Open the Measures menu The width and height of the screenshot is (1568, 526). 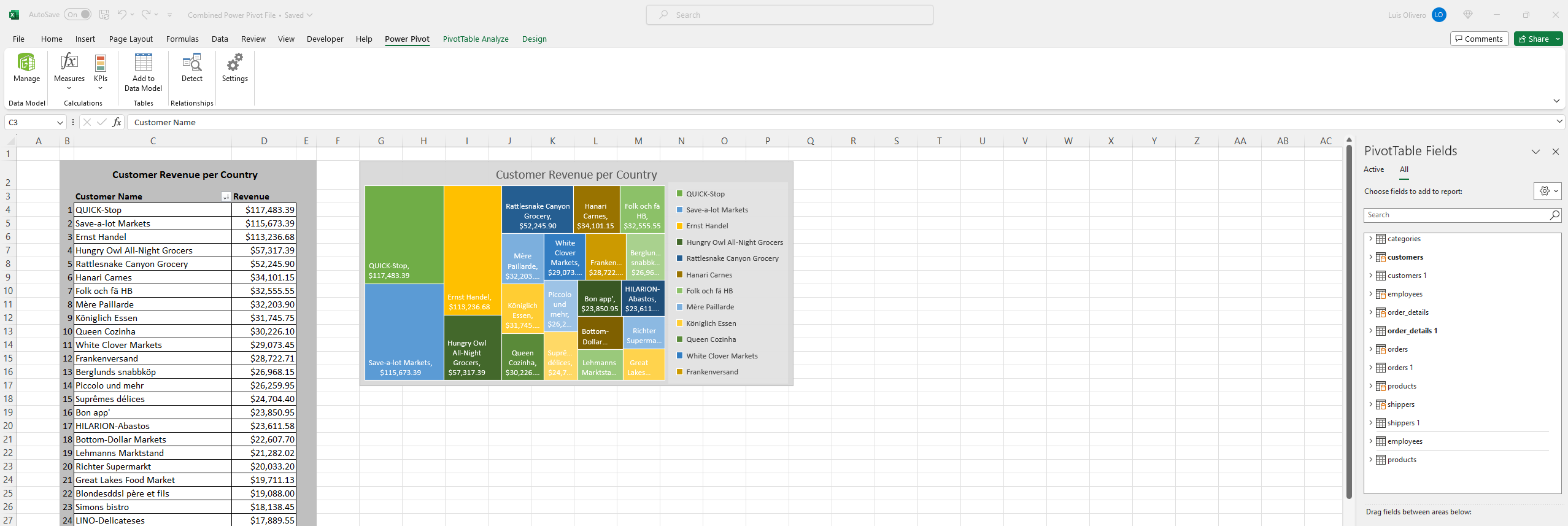pyautogui.click(x=69, y=71)
